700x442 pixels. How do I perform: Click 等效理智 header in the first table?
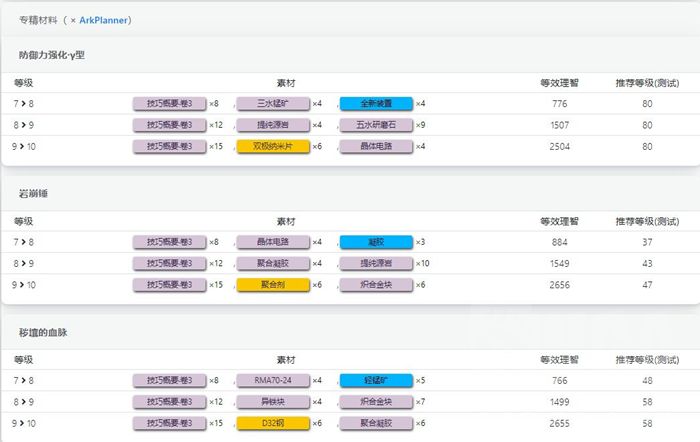click(x=559, y=82)
